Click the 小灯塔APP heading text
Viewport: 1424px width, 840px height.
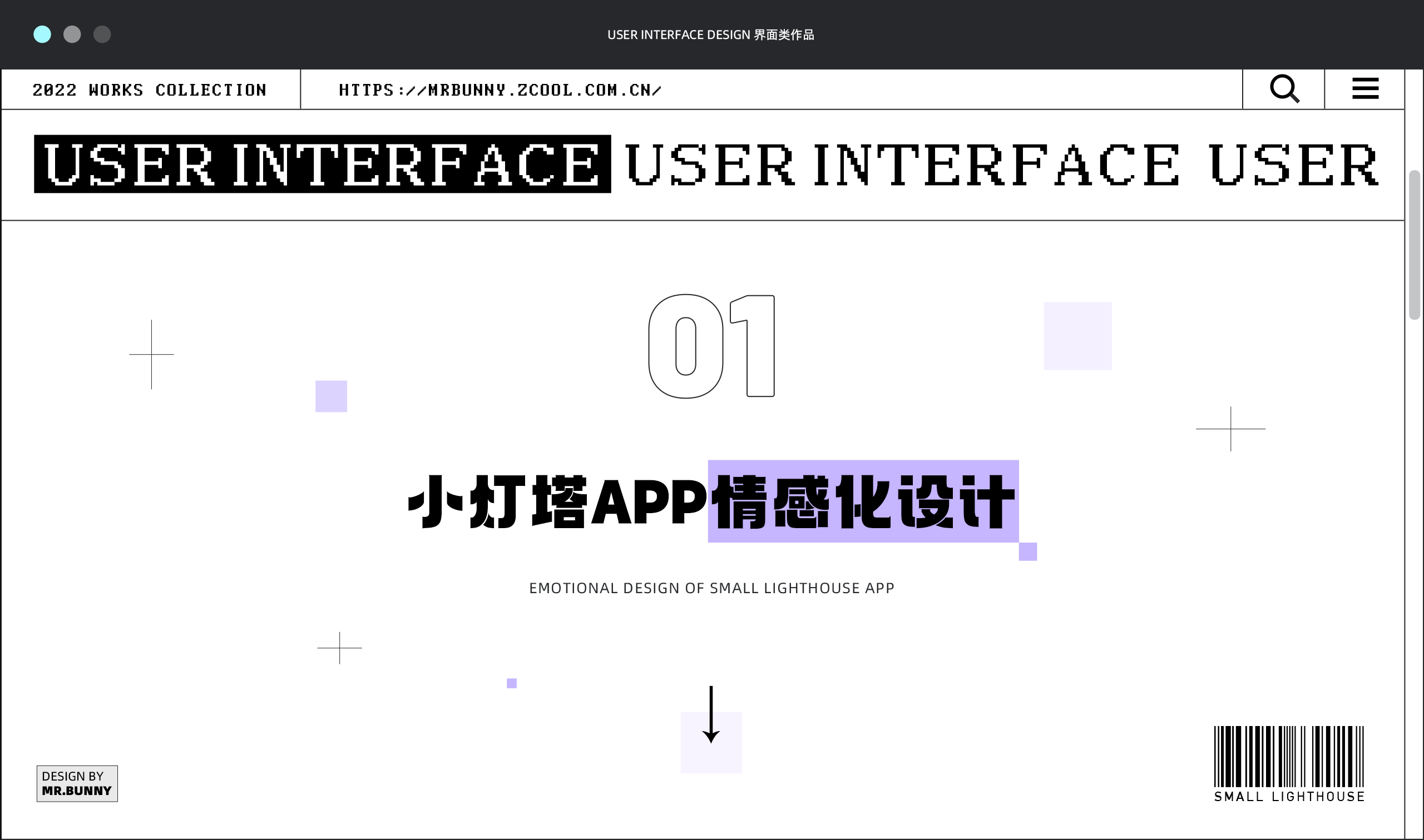tap(557, 501)
